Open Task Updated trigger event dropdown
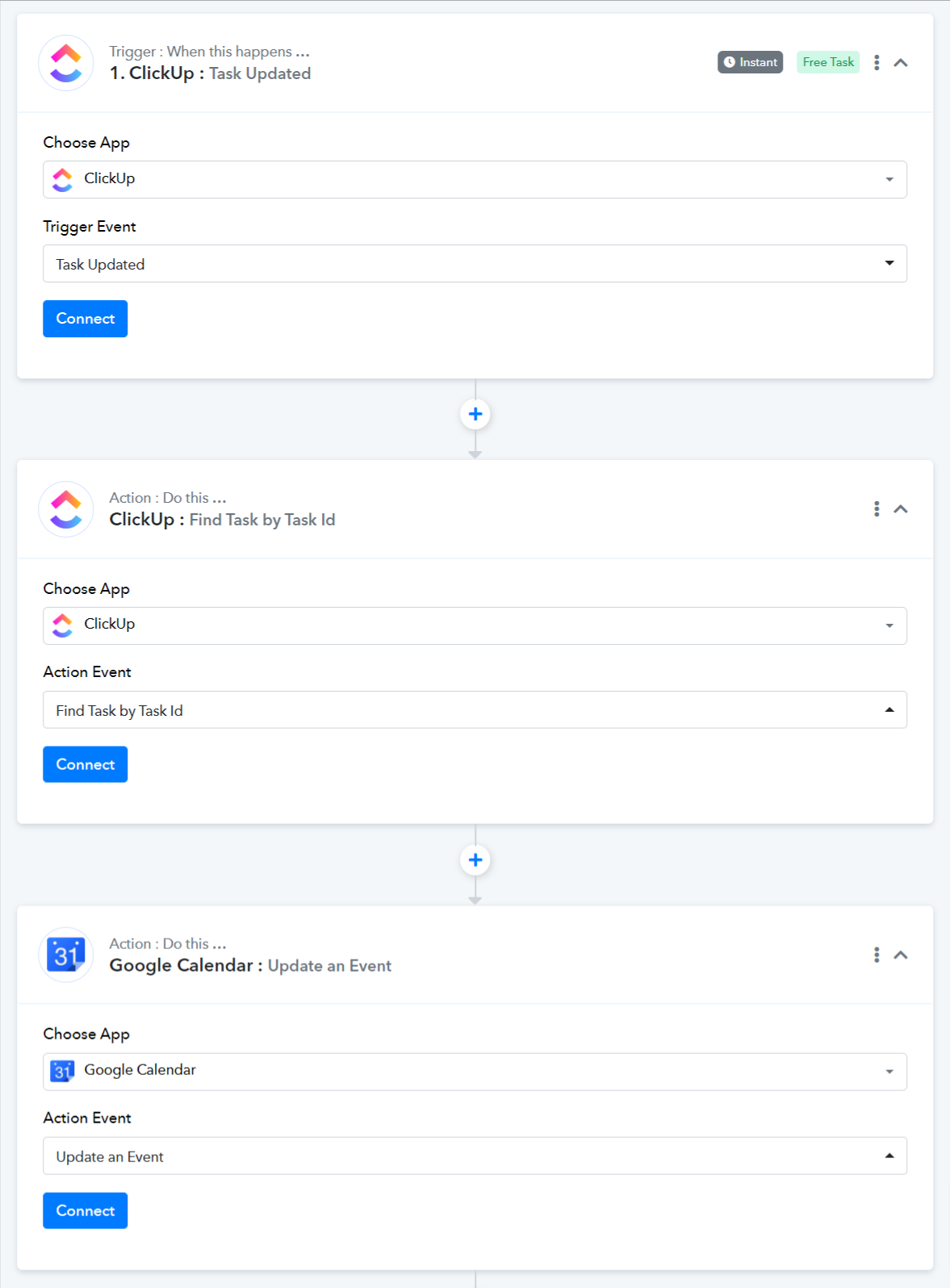Screen dimensions: 950x1288 475,264
